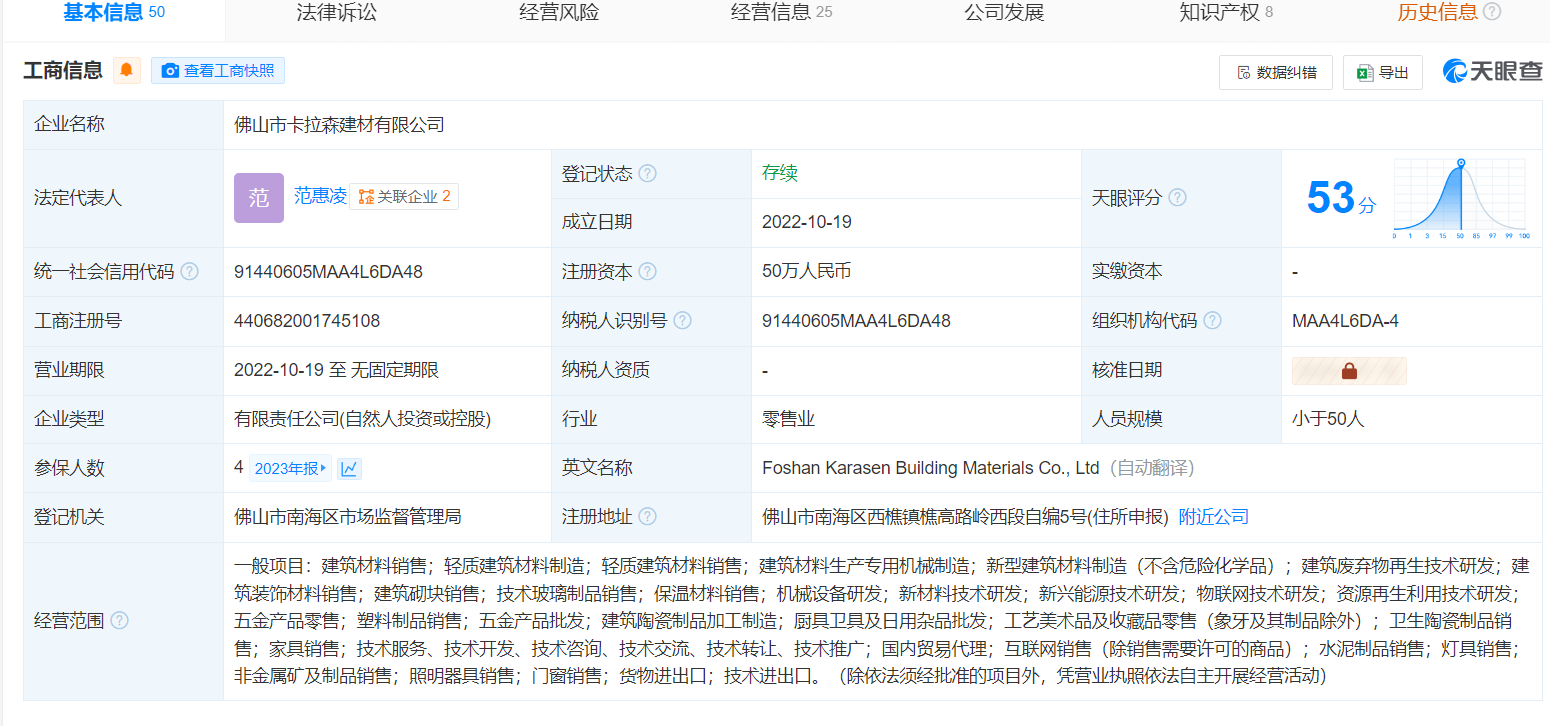Viewport: 1550px width, 726px height.
Task: Click English name Foshan Karasen Building Materials
Action: (x=930, y=468)
